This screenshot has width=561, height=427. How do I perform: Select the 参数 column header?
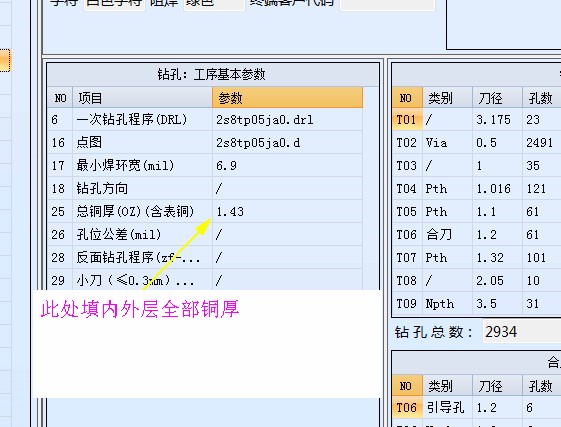click(x=287, y=98)
